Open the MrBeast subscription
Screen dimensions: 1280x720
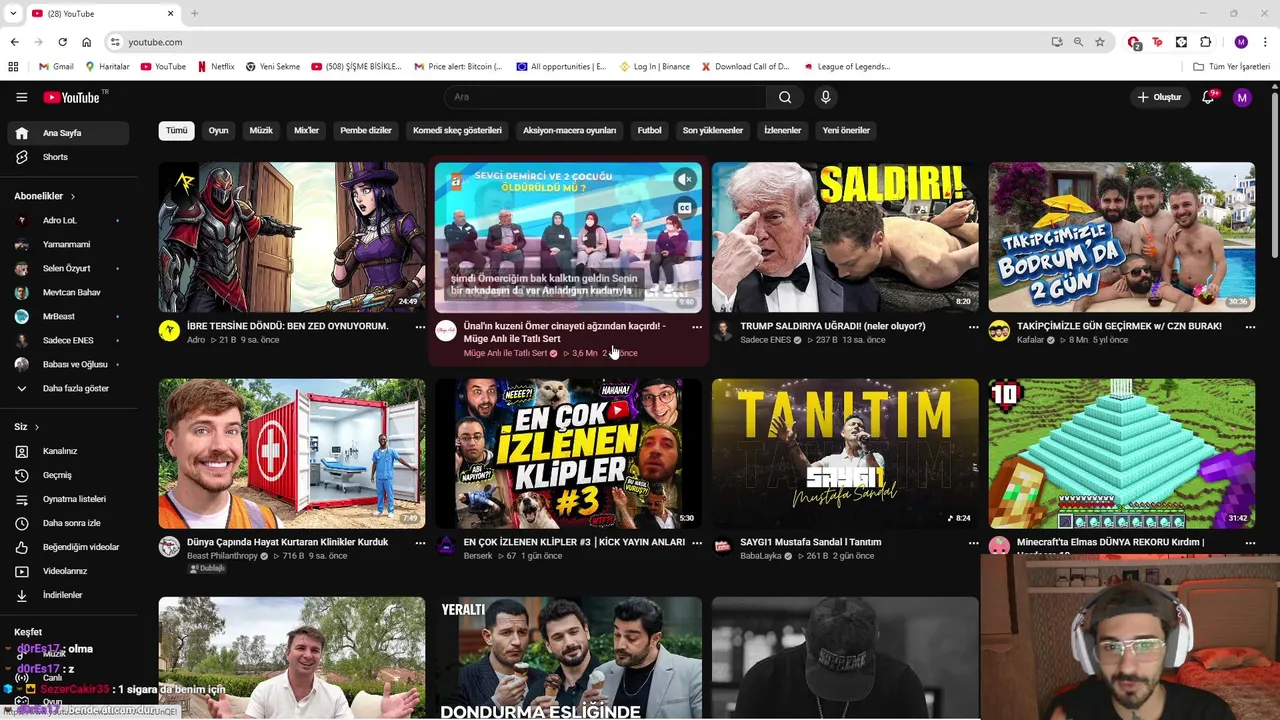68,316
